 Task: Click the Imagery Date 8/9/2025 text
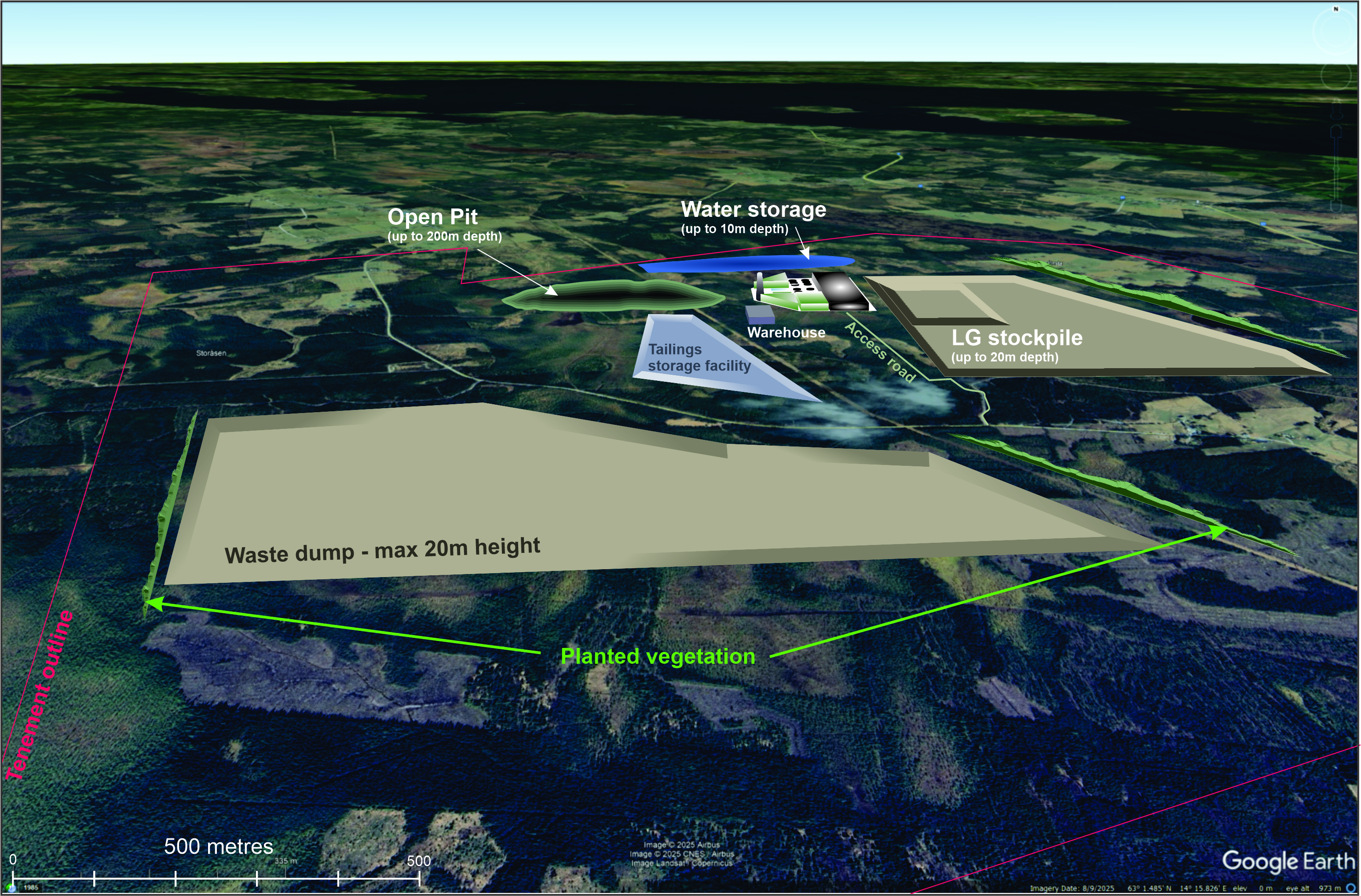[x=1072, y=888]
